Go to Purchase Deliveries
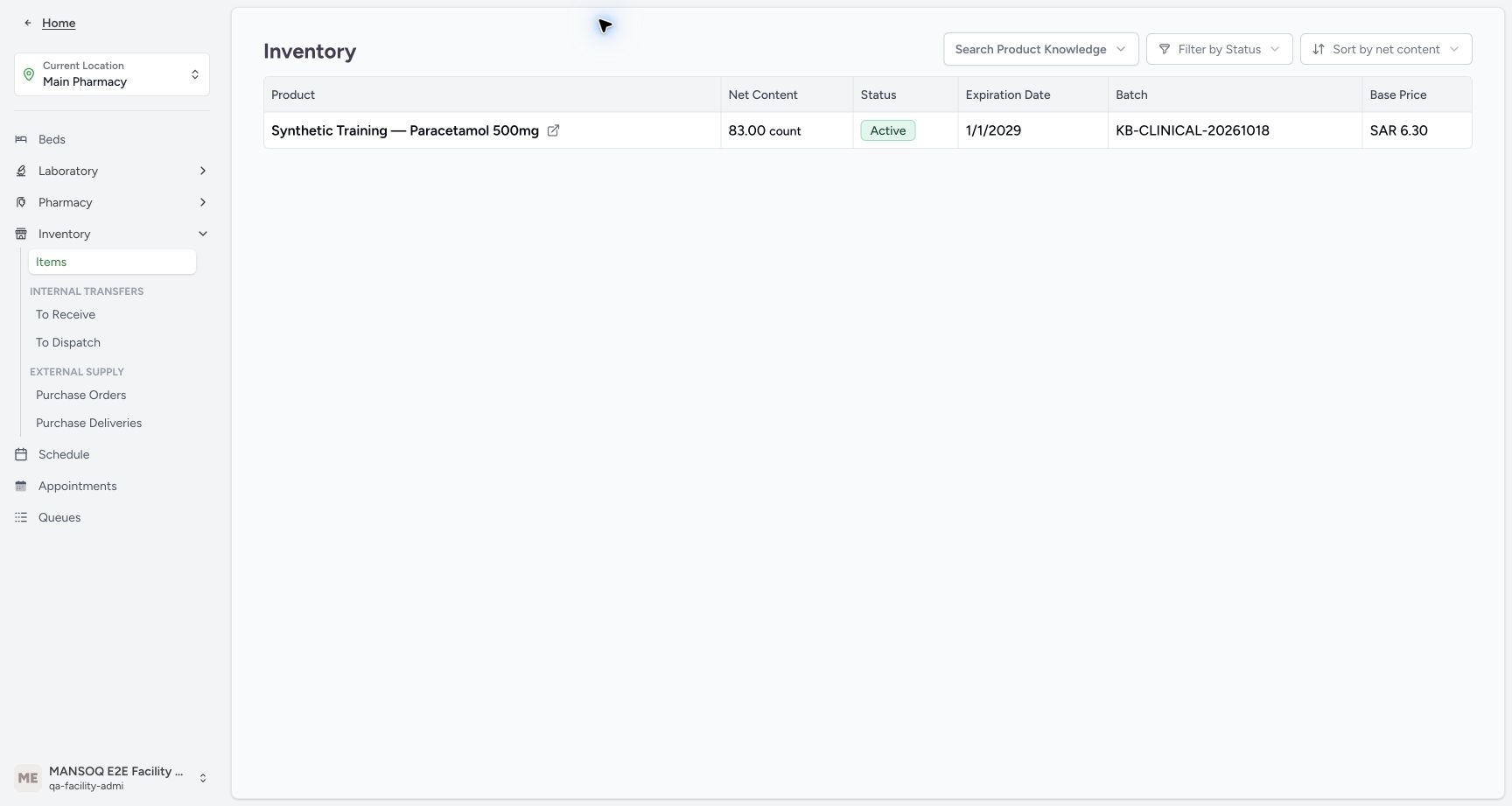The width and height of the screenshot is (1512, 806). pyautogui.click(x=88, y=423)
